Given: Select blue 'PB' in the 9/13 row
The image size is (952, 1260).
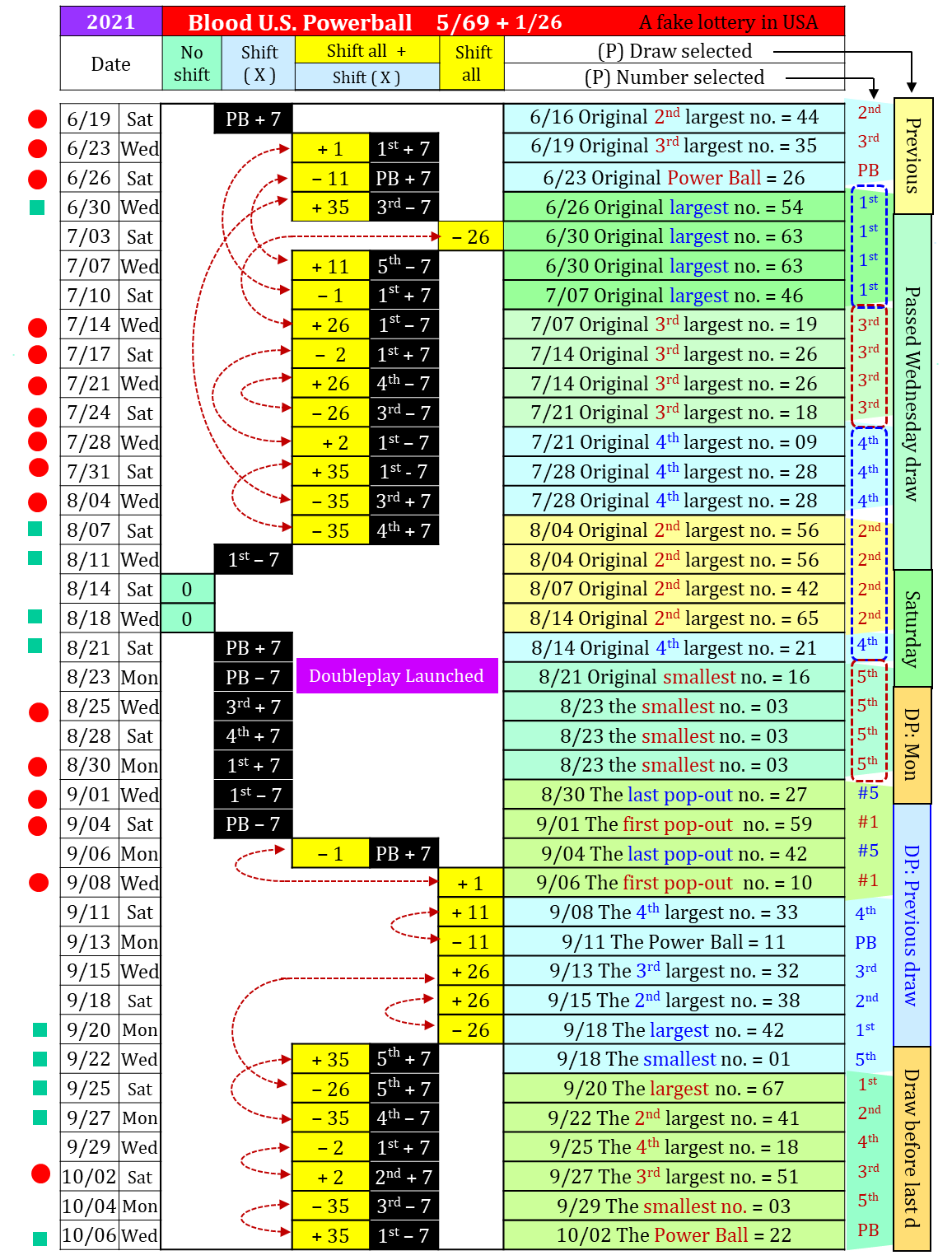Looking at the screenshot, I should [866, 943].
